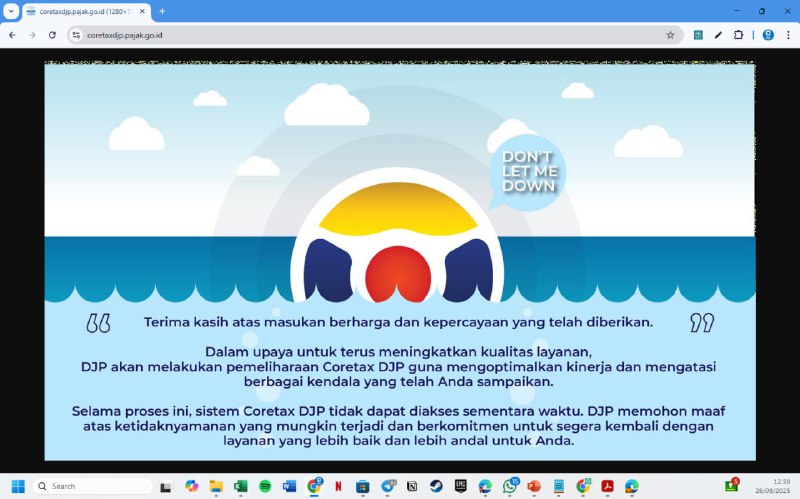The image size is (800, 499).
Task: Open WhatsApp from the taskbar
Action: 510,486
